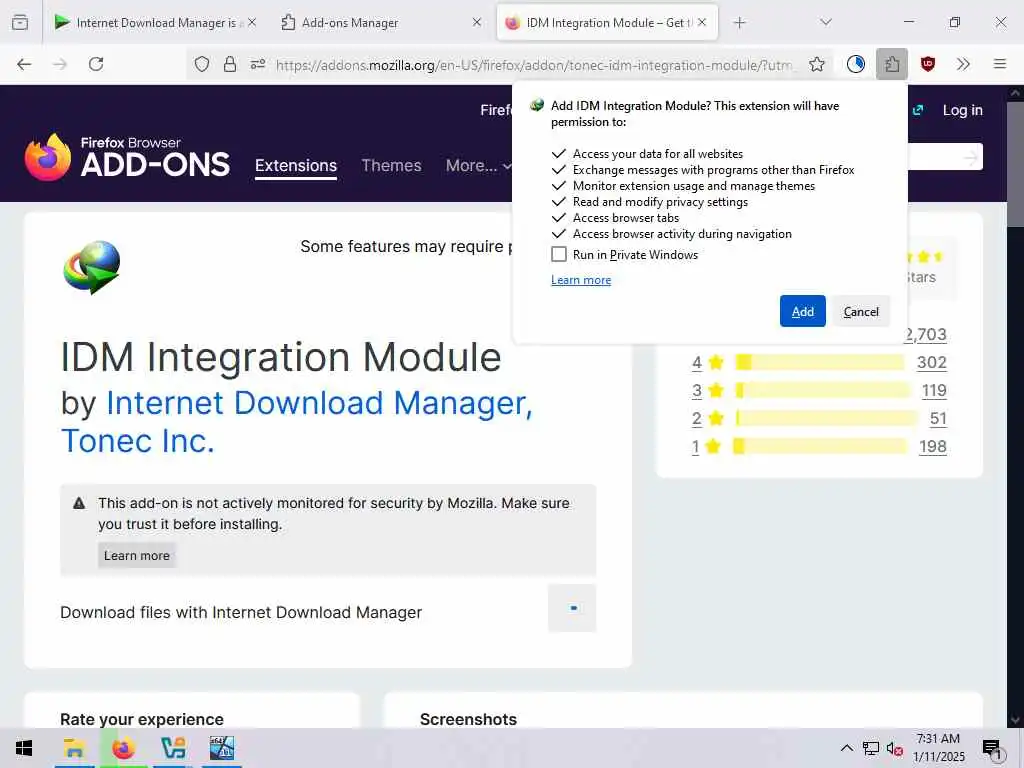
Task: Go back to the previous page
Action: [x=24, y=64]
